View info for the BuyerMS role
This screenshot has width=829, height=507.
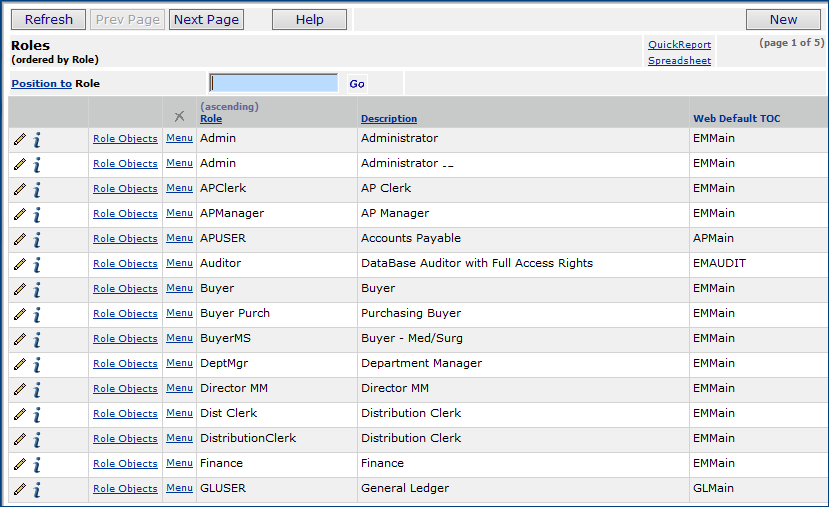(37, 340)
